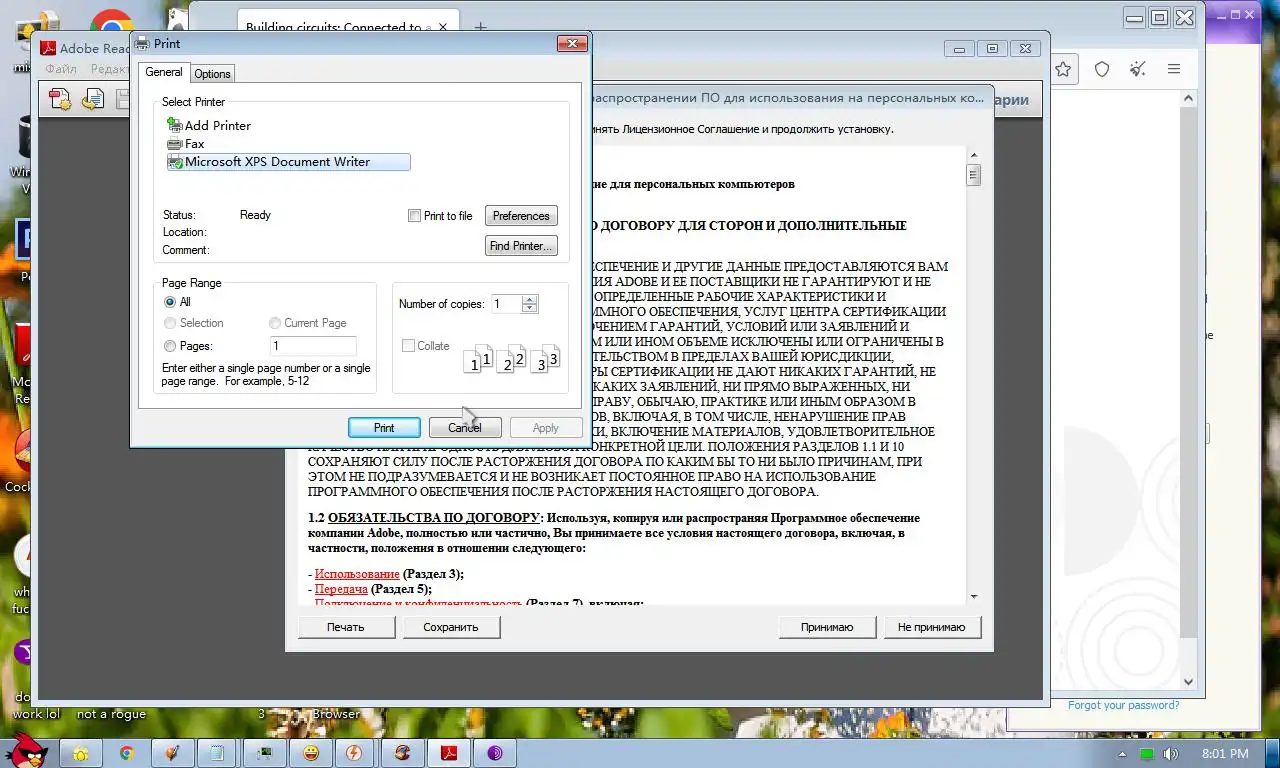Click the license text scrollbar thumb
This screenshot has height=768, width=1280.
[x=973, y=175]
